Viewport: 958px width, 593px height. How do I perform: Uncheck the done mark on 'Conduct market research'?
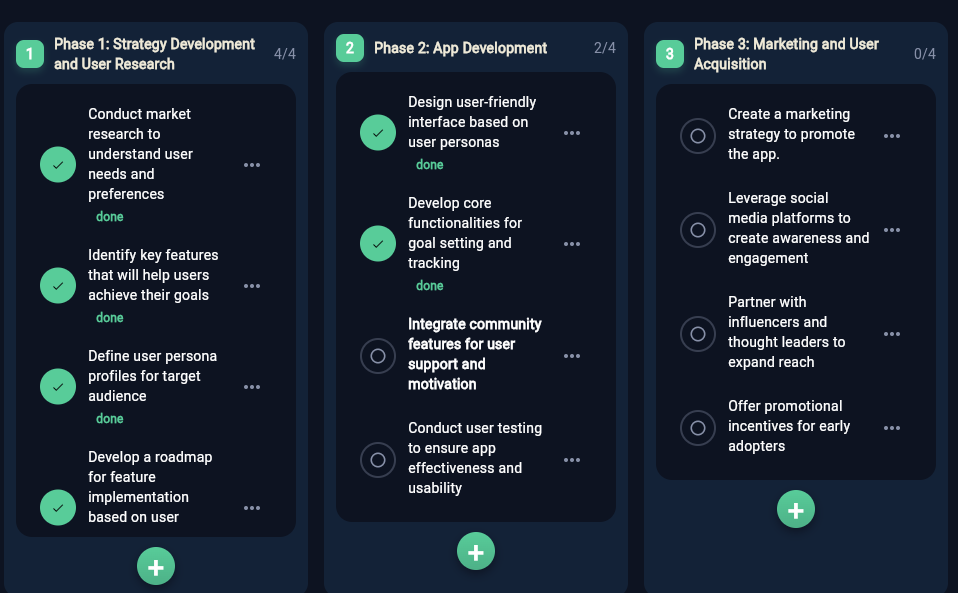(58, 164)
